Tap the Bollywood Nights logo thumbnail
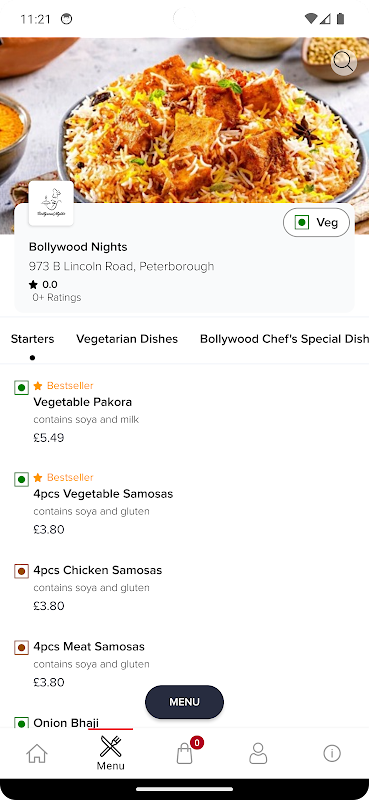The height and width of the screenshot is (800, 369). (x=51, y=204)
